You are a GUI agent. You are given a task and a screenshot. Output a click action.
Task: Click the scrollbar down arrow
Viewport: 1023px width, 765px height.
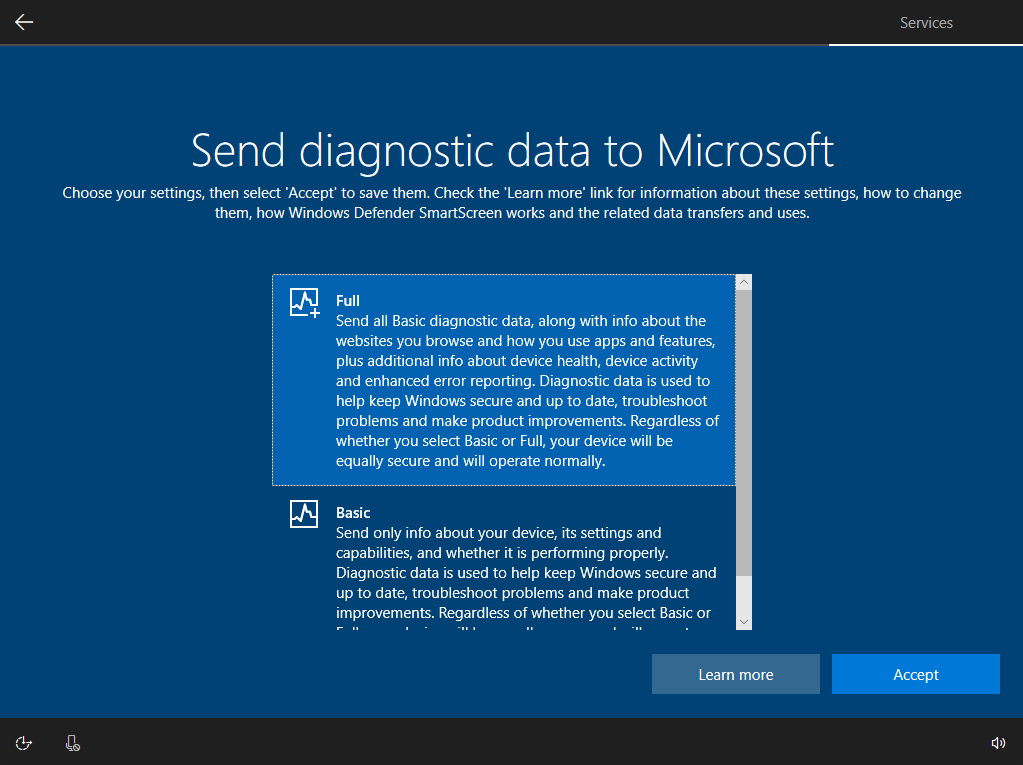744,622
